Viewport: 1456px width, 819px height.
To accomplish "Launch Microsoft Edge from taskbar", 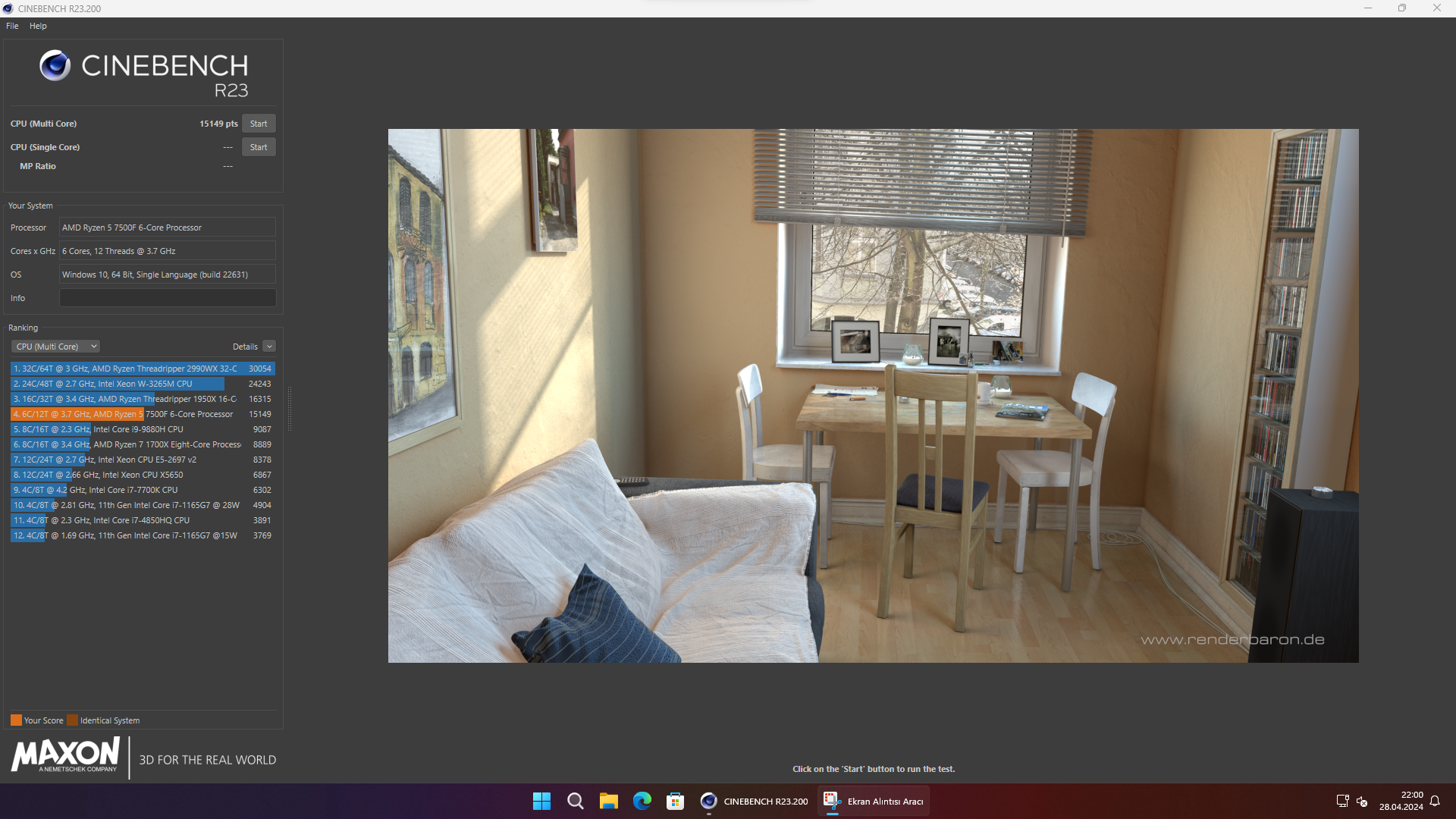I will click(x=642, y=801).
